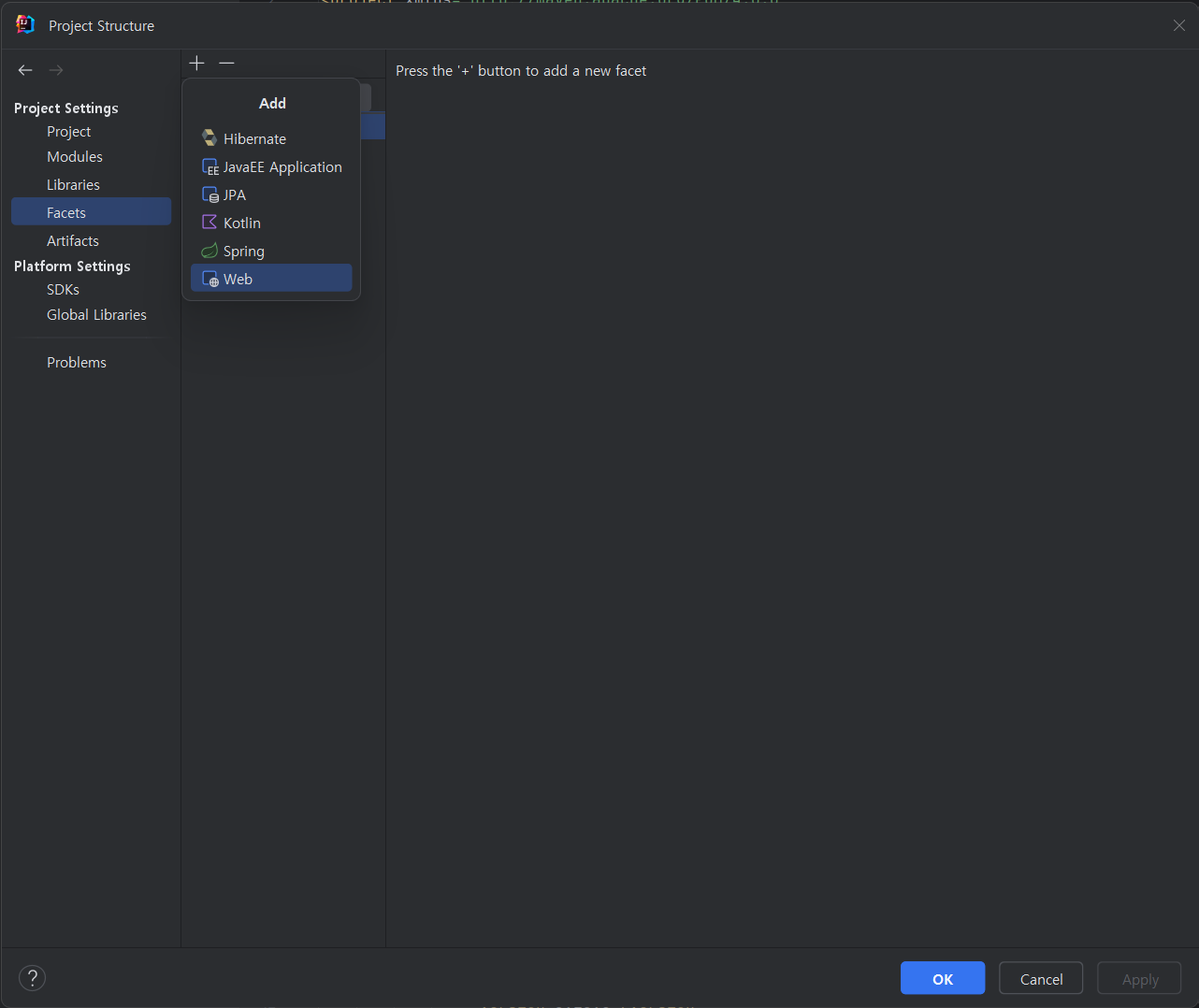
Task: Go forward with the right arrow
Action: 56,70
